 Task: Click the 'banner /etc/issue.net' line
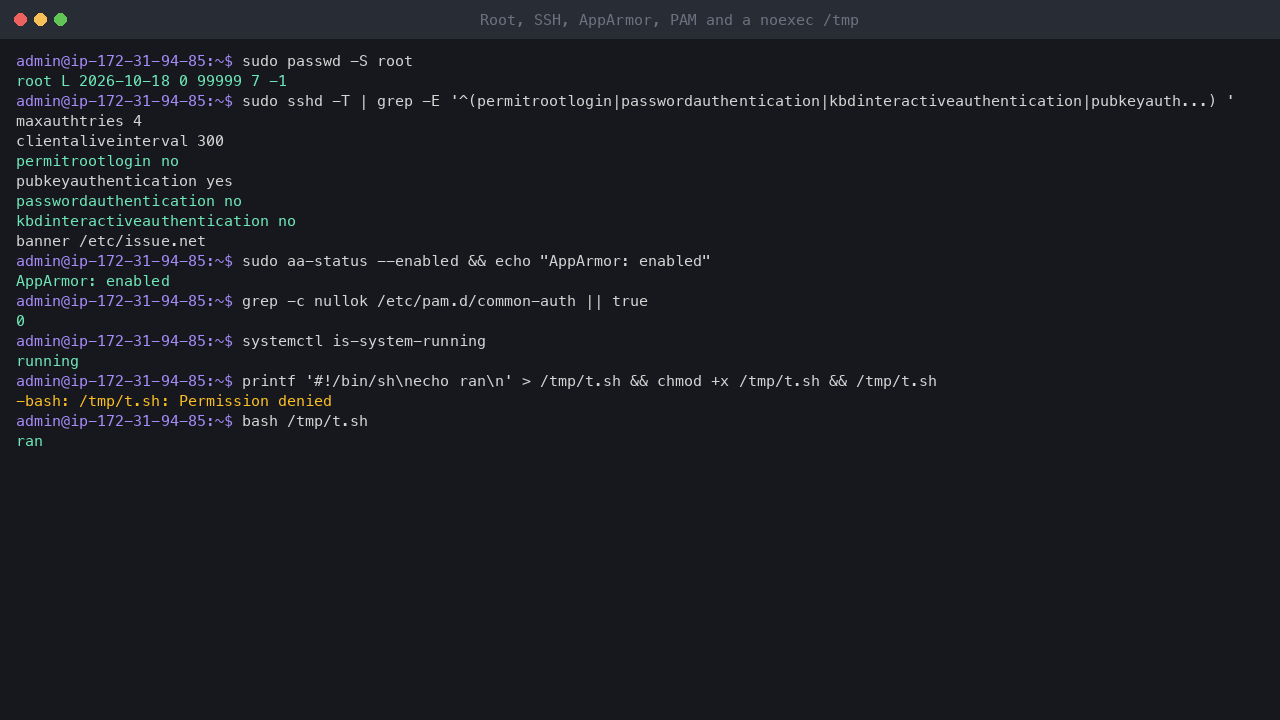pos(111,241)
